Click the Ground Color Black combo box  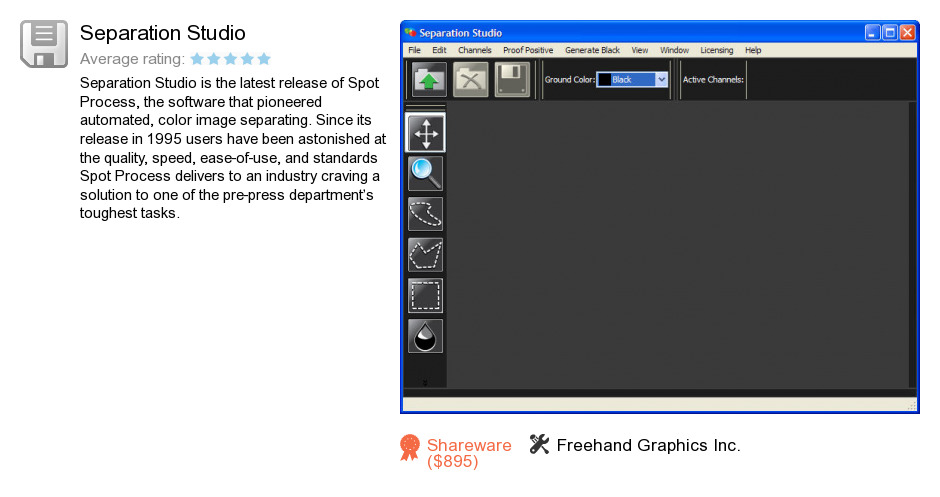coord(632,79)
